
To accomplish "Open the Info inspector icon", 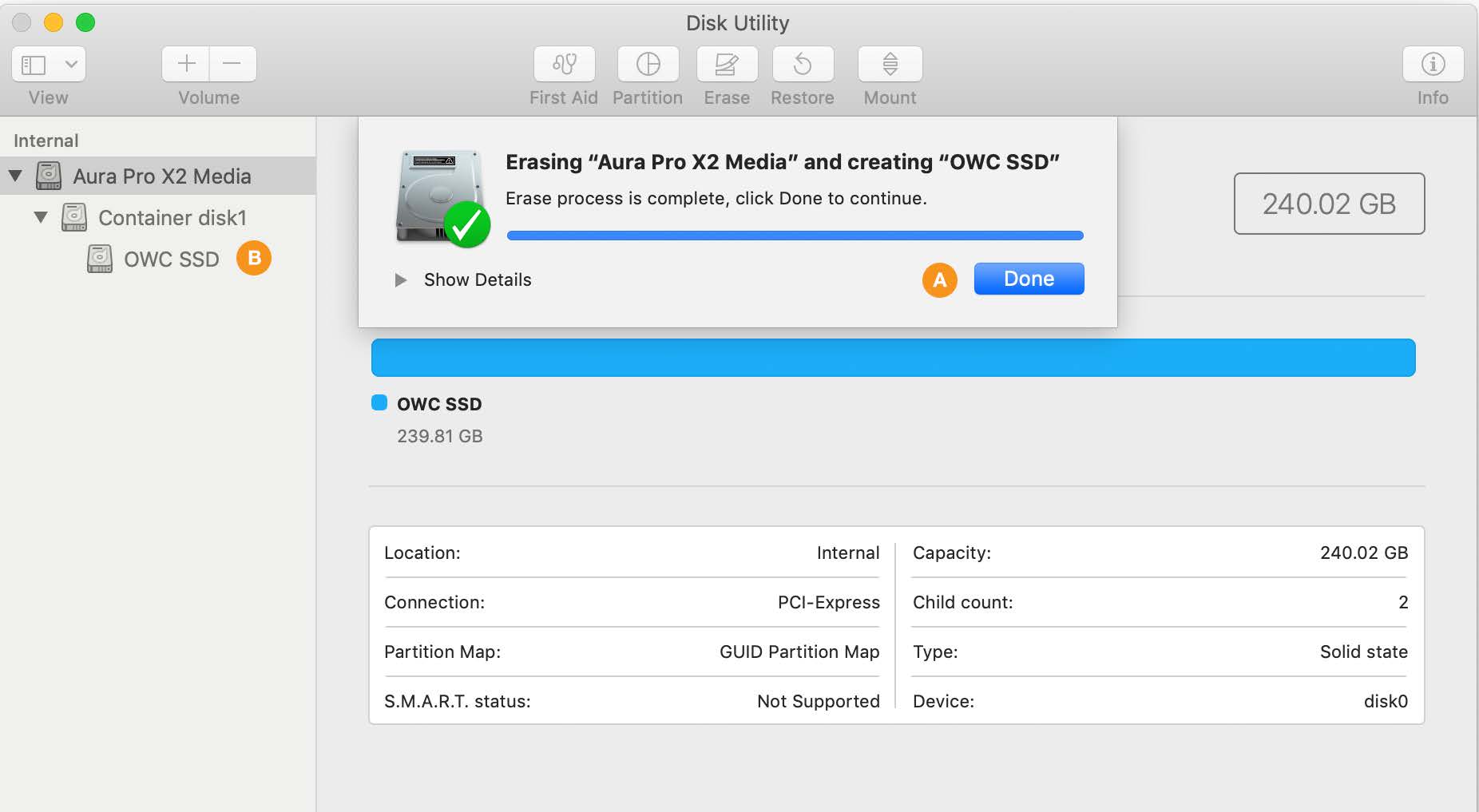I will click(x=1433, y=64).
